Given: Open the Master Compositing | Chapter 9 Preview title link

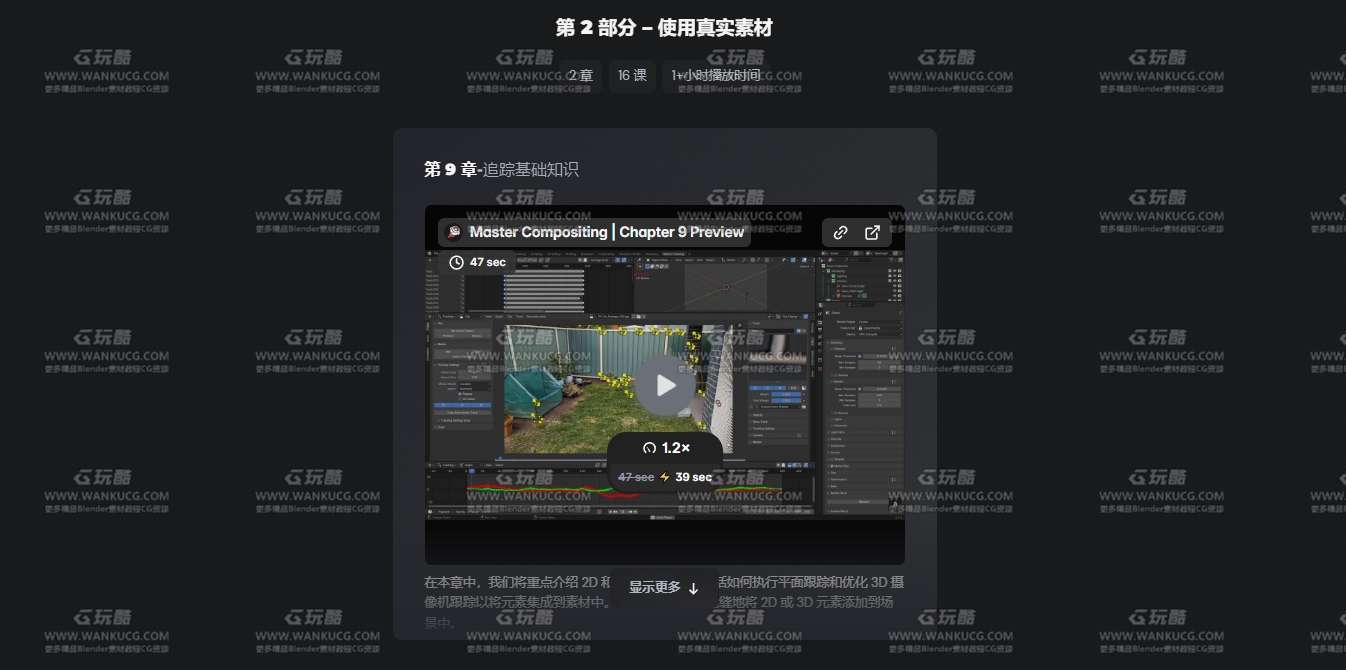Looking at the screenshot, I should click(607, 232).
